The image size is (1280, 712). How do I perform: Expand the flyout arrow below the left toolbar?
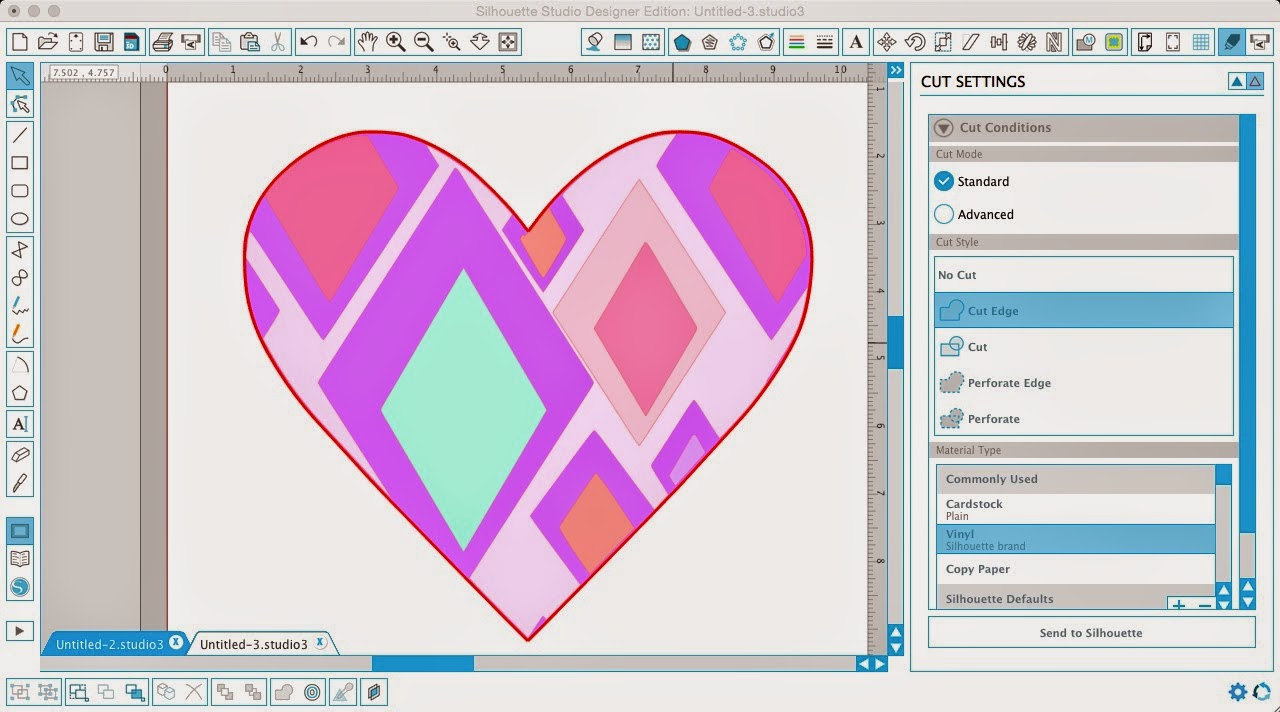[19, 630]
